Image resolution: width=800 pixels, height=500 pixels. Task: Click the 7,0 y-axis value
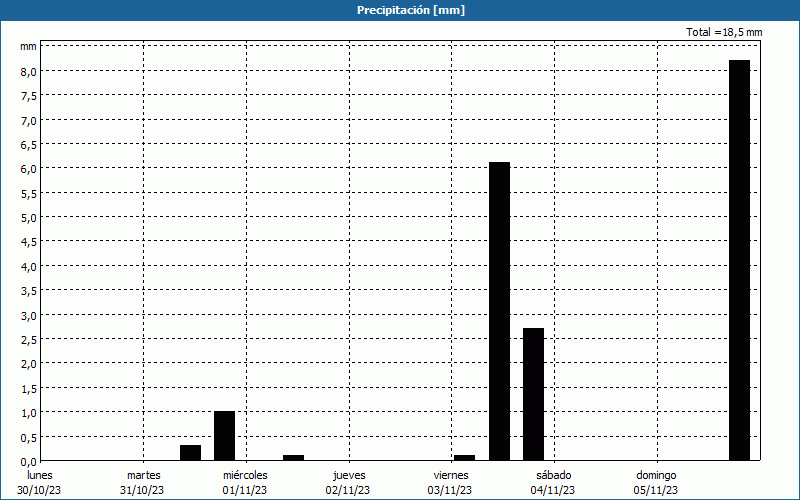pyautogui.click(x=29, y=121)
